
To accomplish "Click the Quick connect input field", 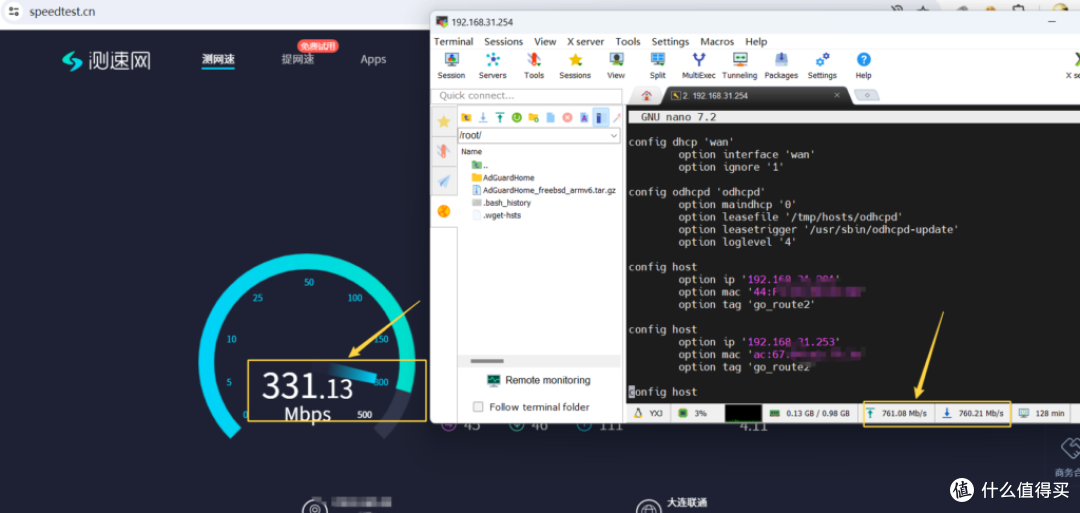I will pos(525,96).
